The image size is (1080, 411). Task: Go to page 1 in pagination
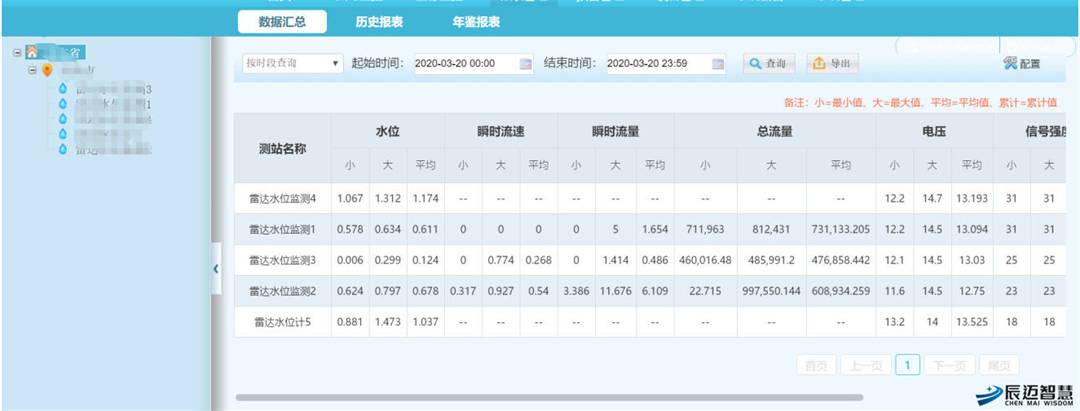click(x=907, y=366)
